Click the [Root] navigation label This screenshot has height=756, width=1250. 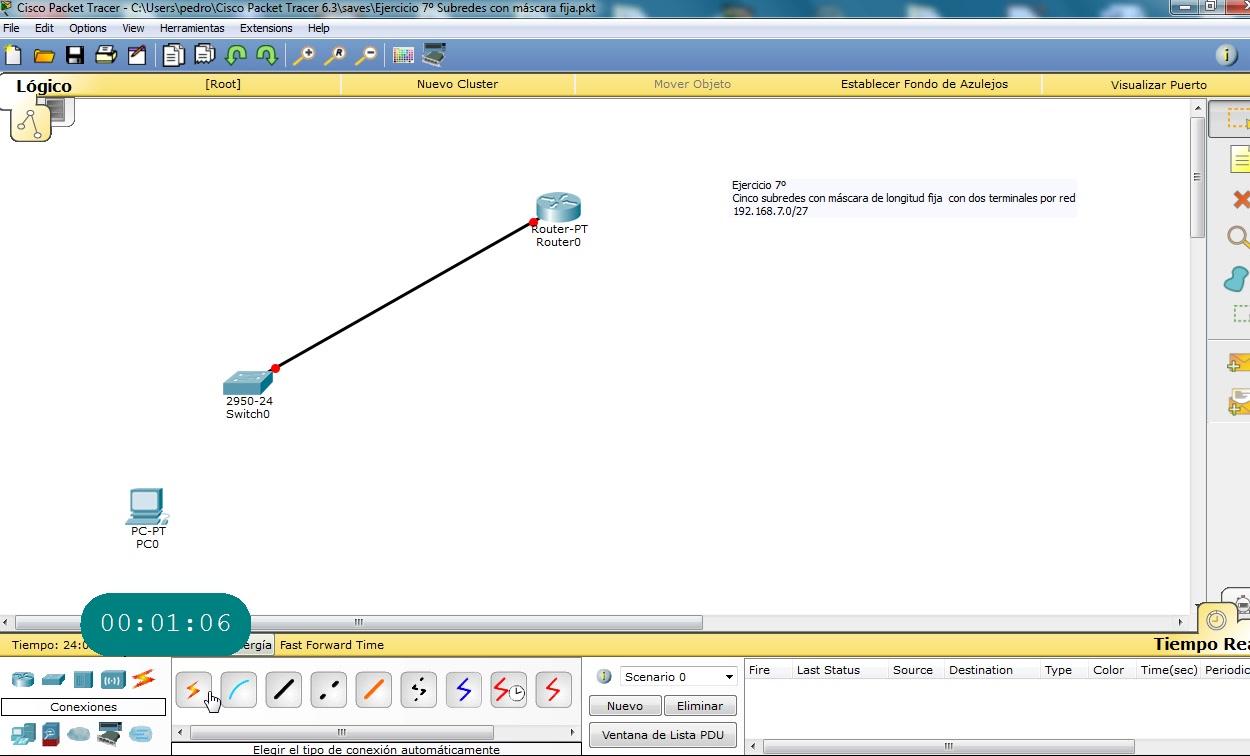click(223, 84)
